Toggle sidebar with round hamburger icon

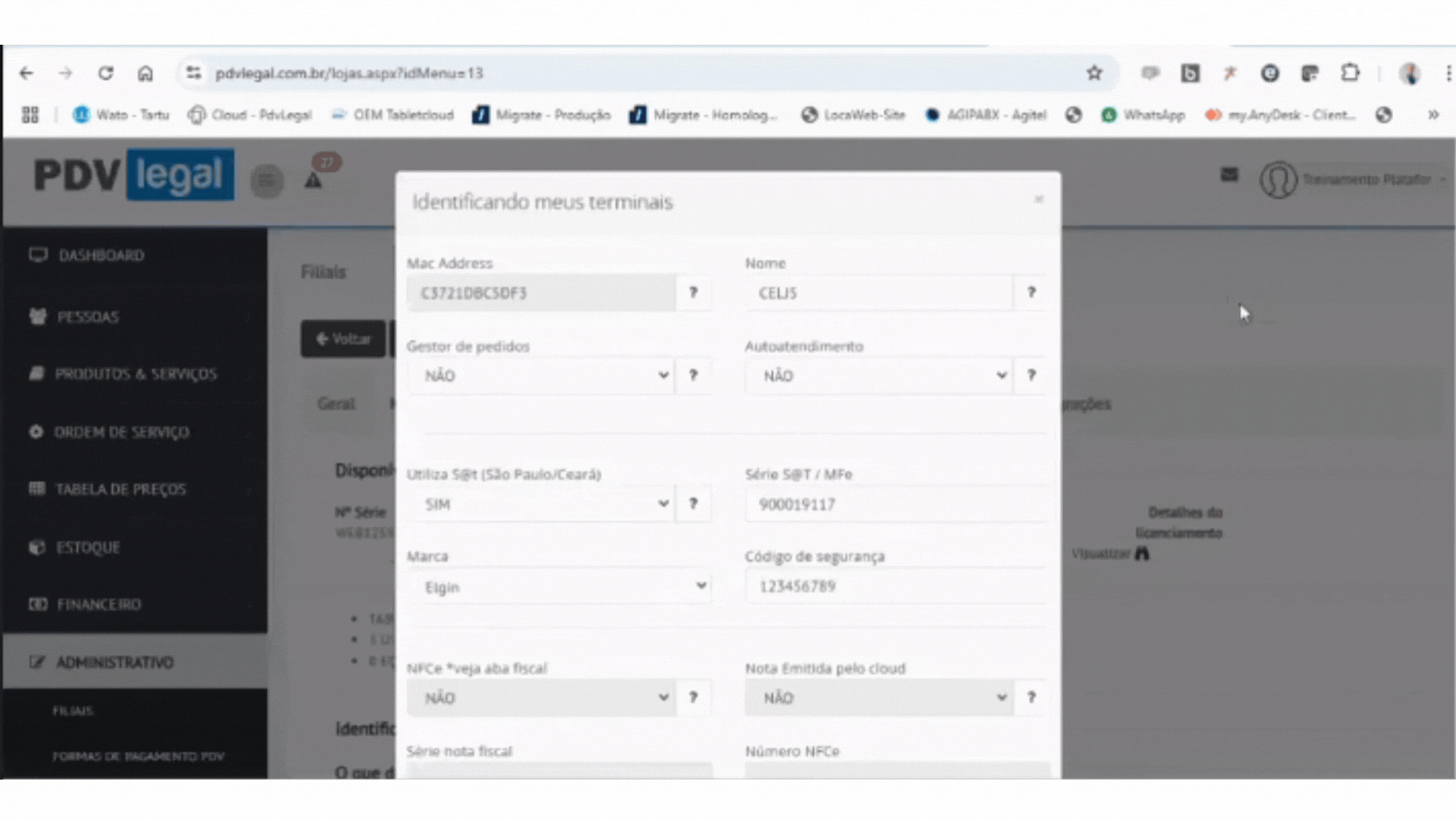(x=267, y=180)
